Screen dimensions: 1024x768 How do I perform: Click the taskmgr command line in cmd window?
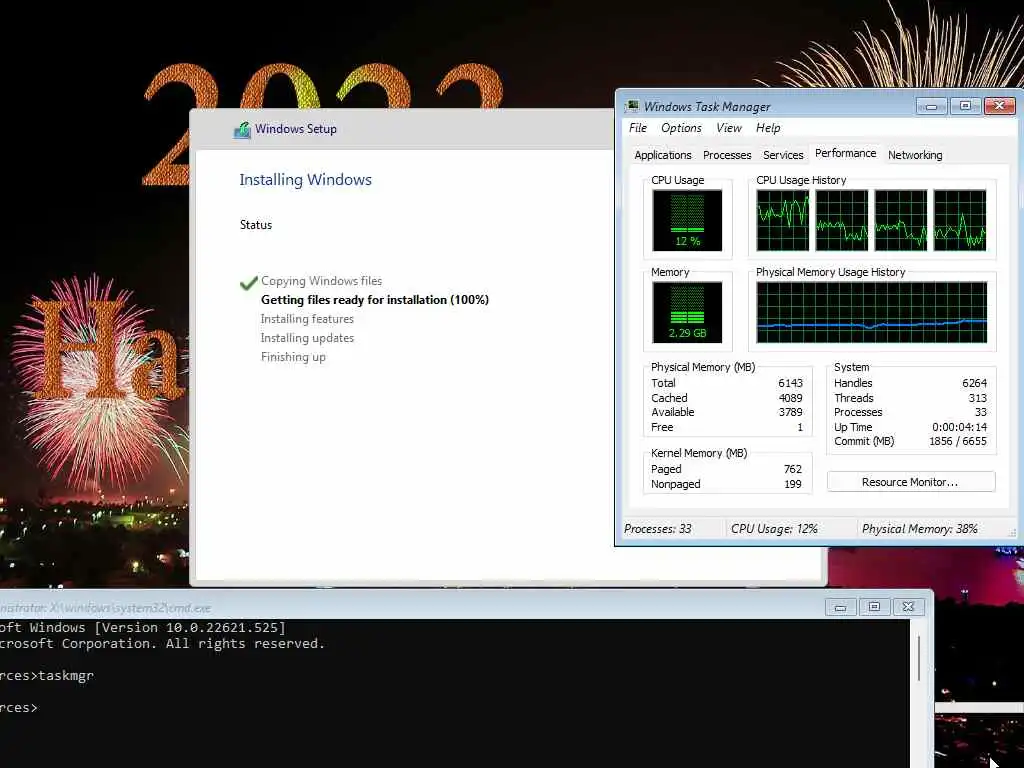[47, 676]
